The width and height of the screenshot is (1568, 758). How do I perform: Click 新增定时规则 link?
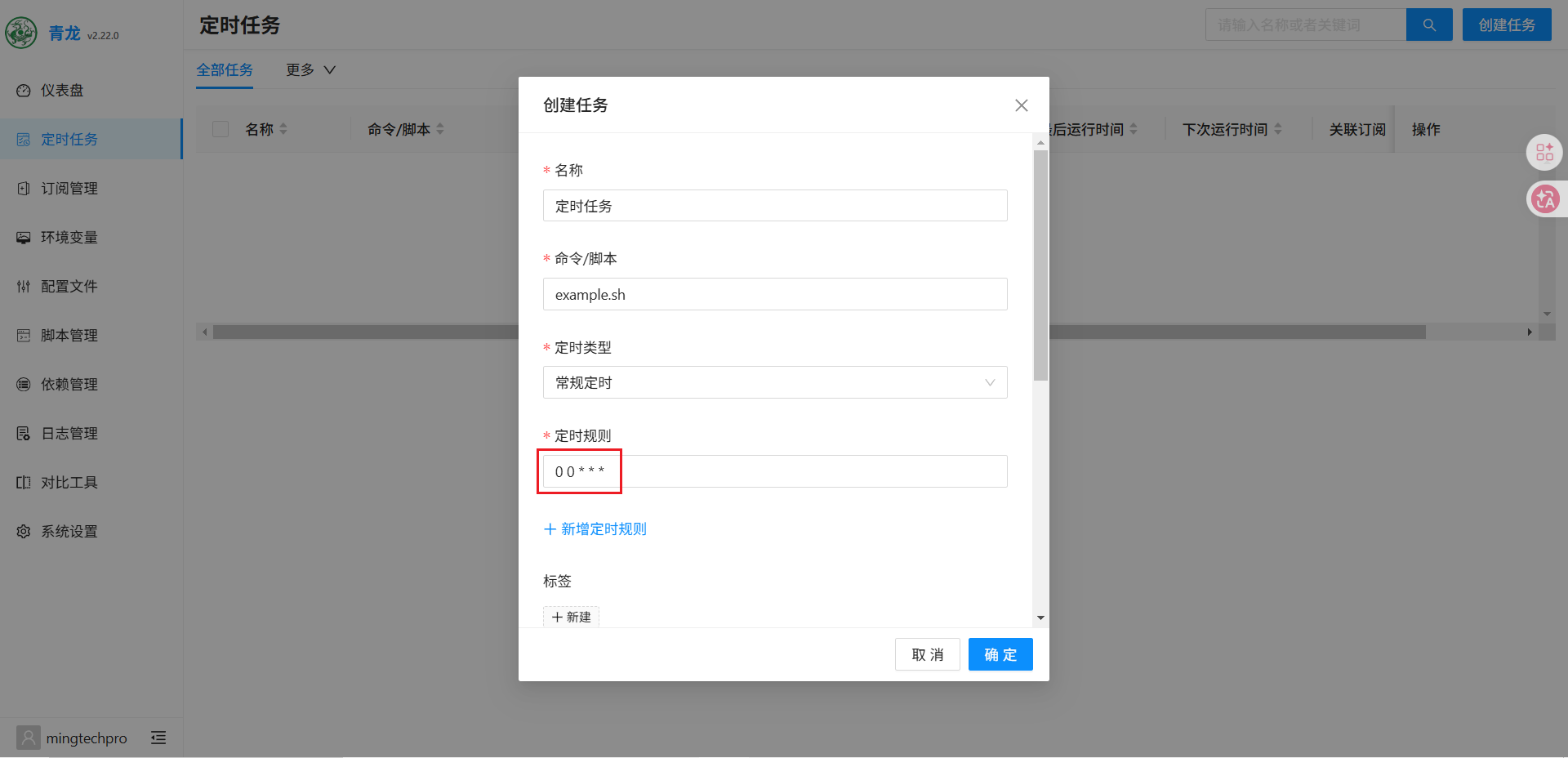click(595, 529)
